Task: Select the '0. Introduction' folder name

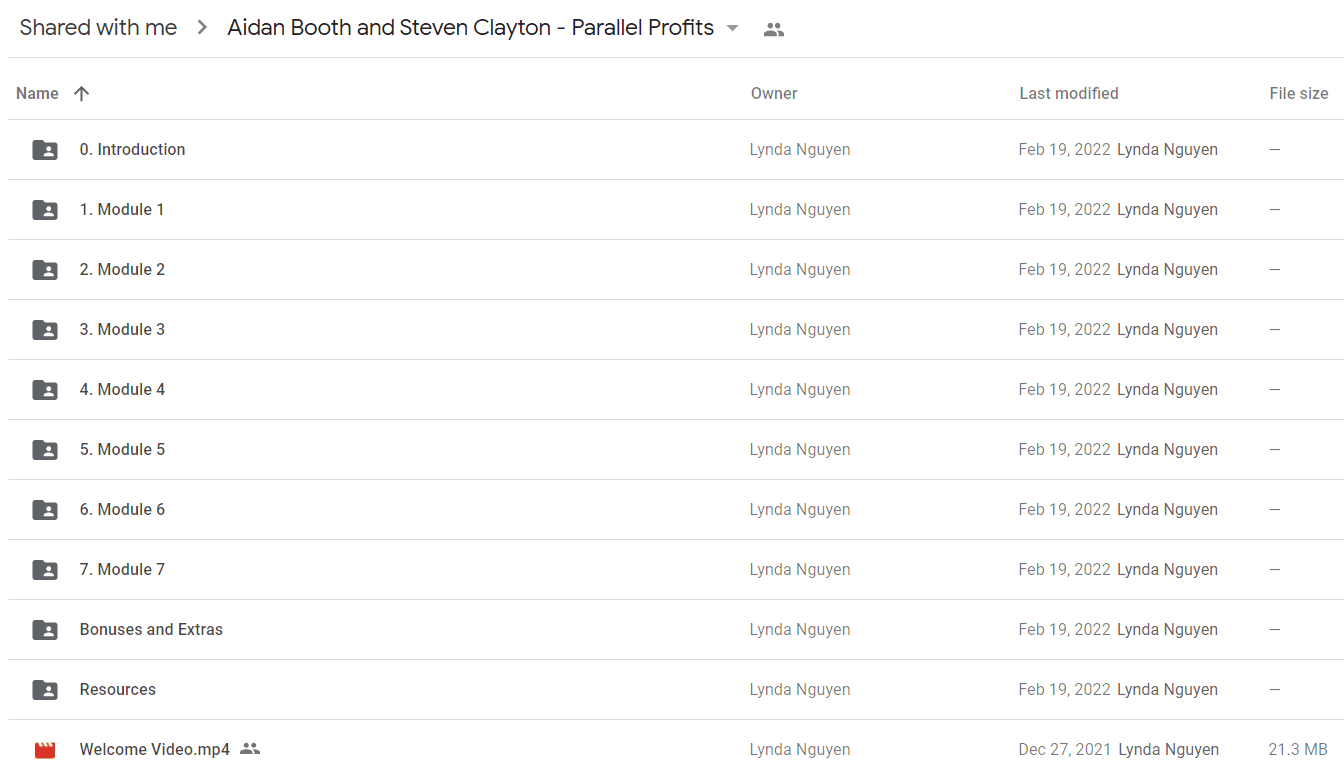Action: pyautogui.click(x=132, y=149)
